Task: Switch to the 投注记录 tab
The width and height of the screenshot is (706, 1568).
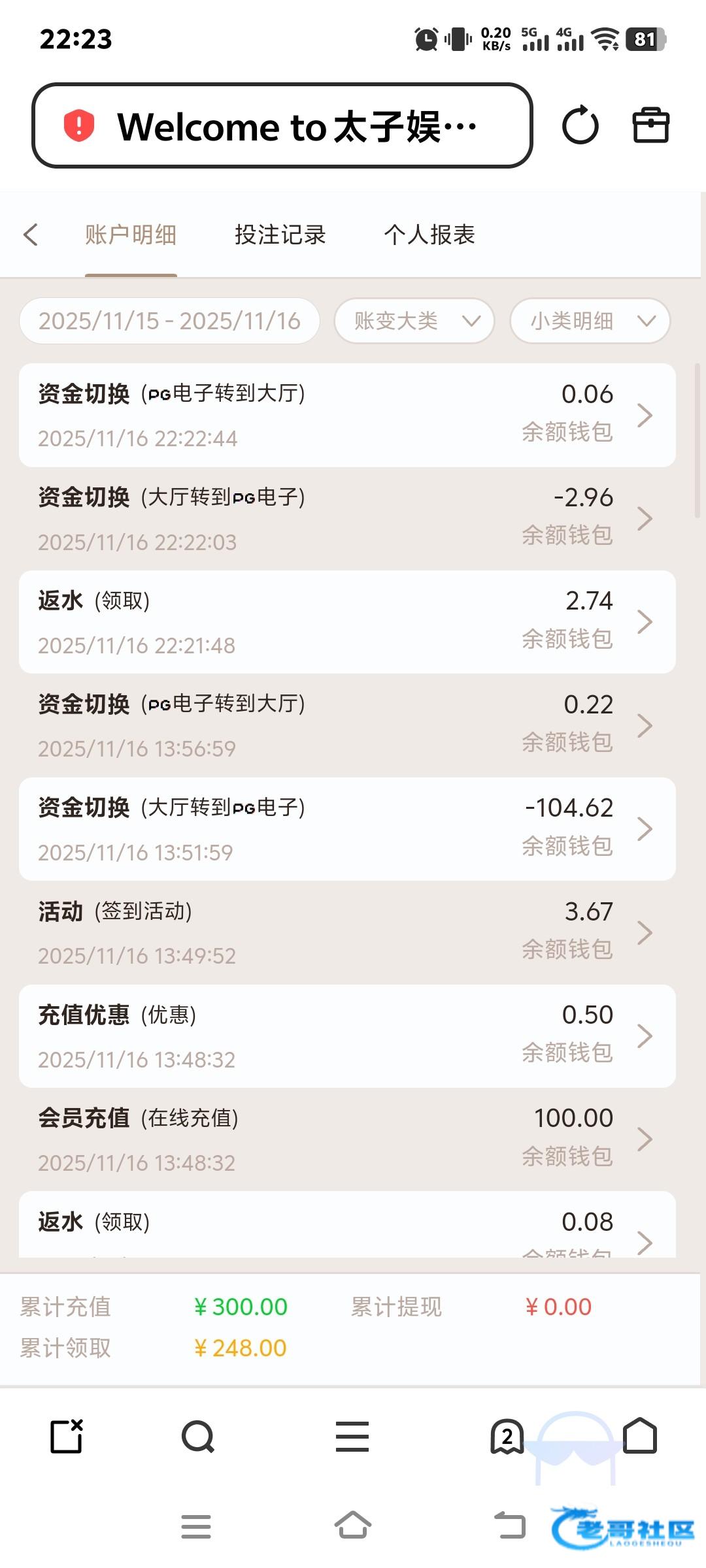Action: [280, 235]
